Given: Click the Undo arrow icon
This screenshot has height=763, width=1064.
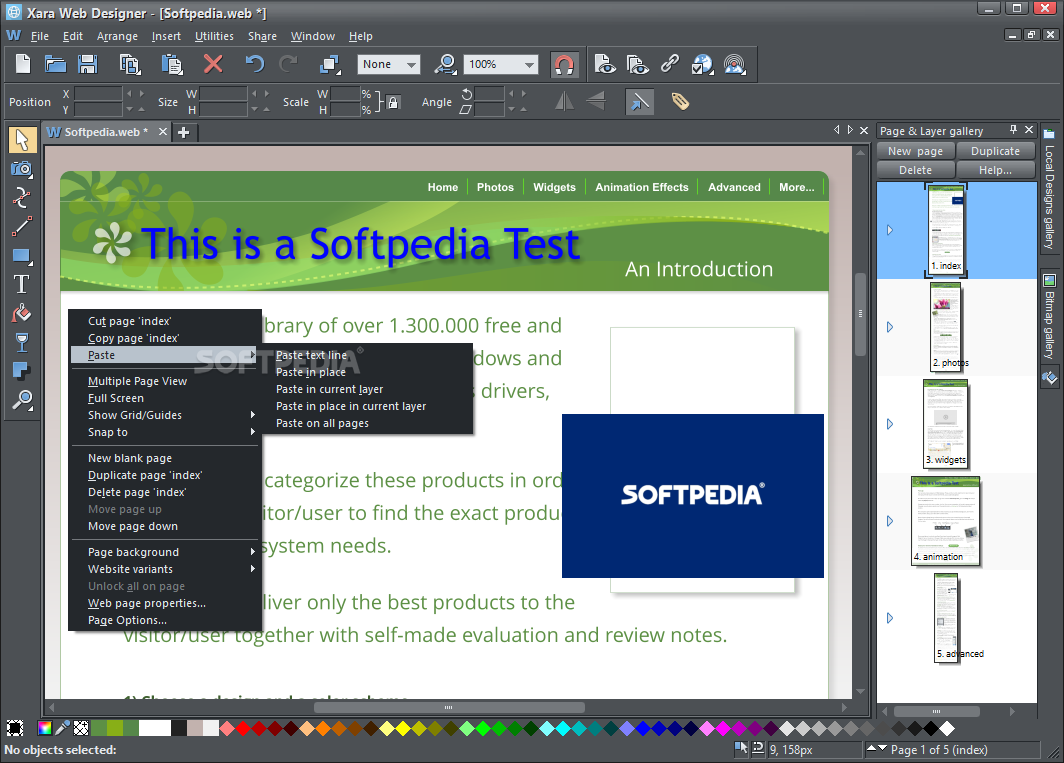Looking at the screenshot, I should click(x=254, y=64).
